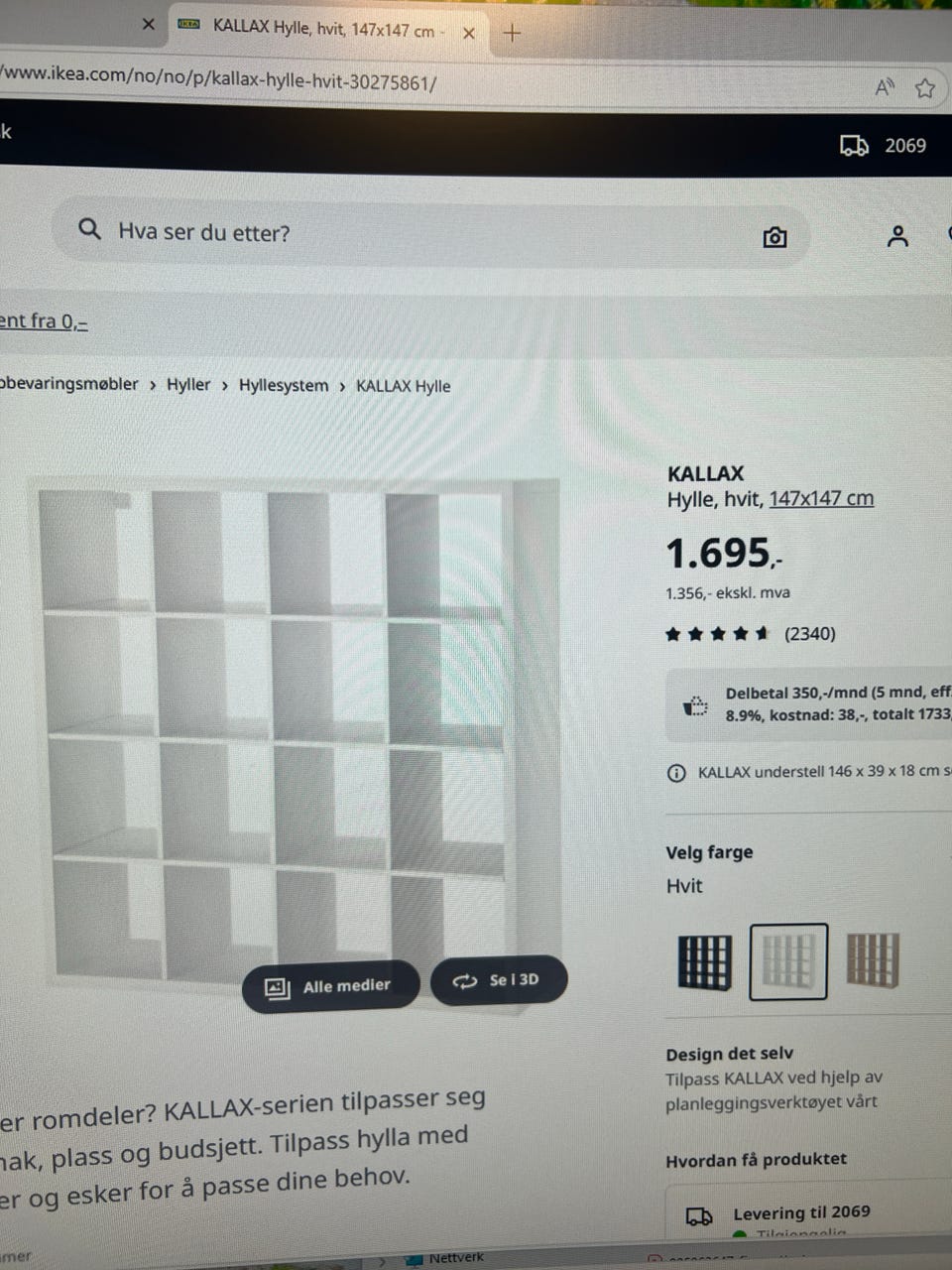Click the read aloud icon in address bar
952x1270 pixels.
click(884, 87)
